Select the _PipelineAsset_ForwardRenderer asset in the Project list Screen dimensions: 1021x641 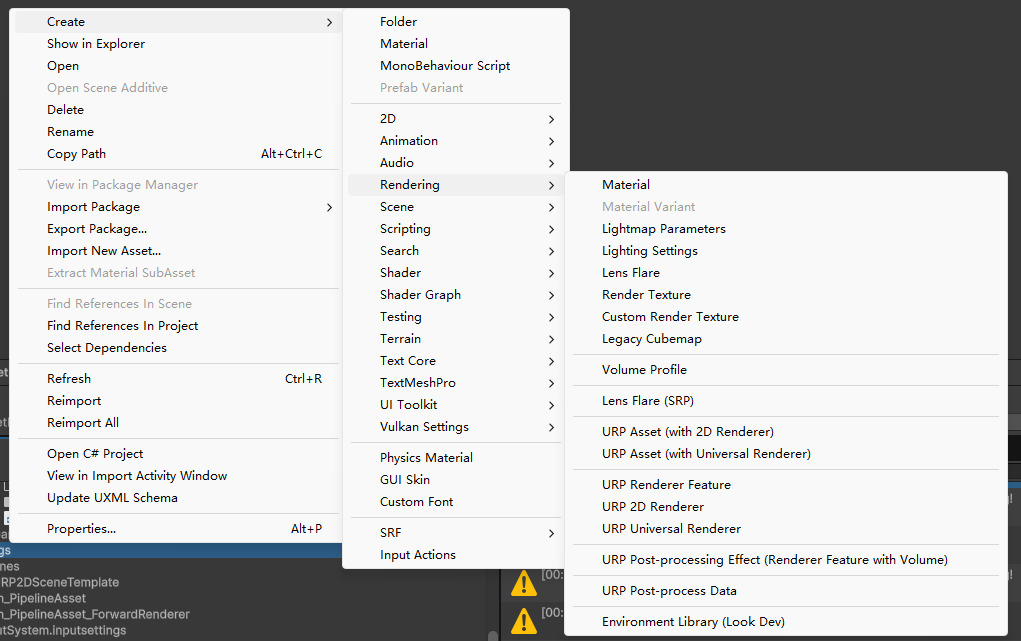click(95, 614)
